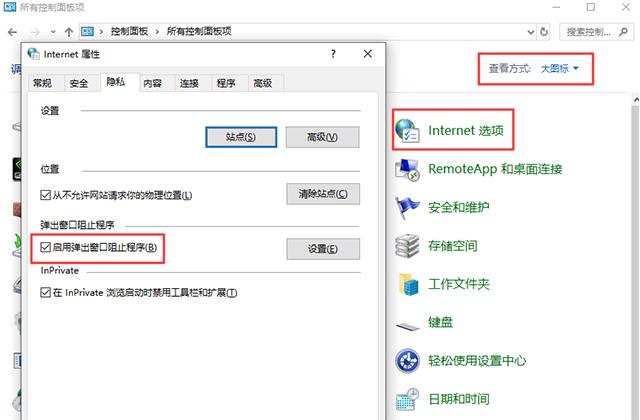Image resolution: width=640 pixels, height=420 pixels.
Task: Expand the chevron before 控制面板 in breadcrumb
Action: [x=101, y=31]
